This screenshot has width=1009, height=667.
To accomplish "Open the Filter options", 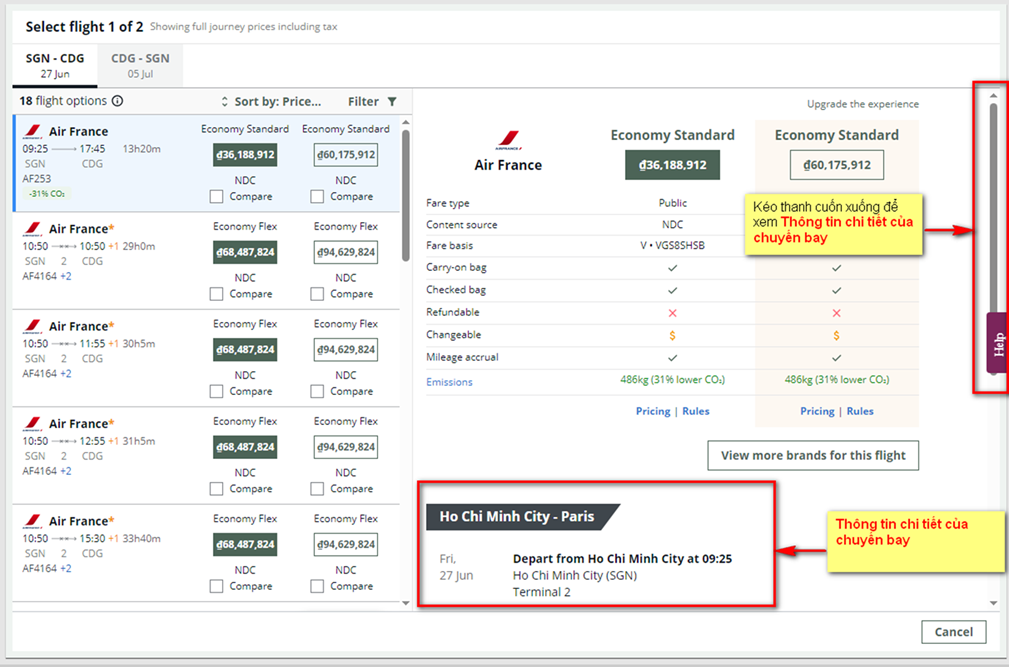I will pyautogui.click(x=372, y=102).
